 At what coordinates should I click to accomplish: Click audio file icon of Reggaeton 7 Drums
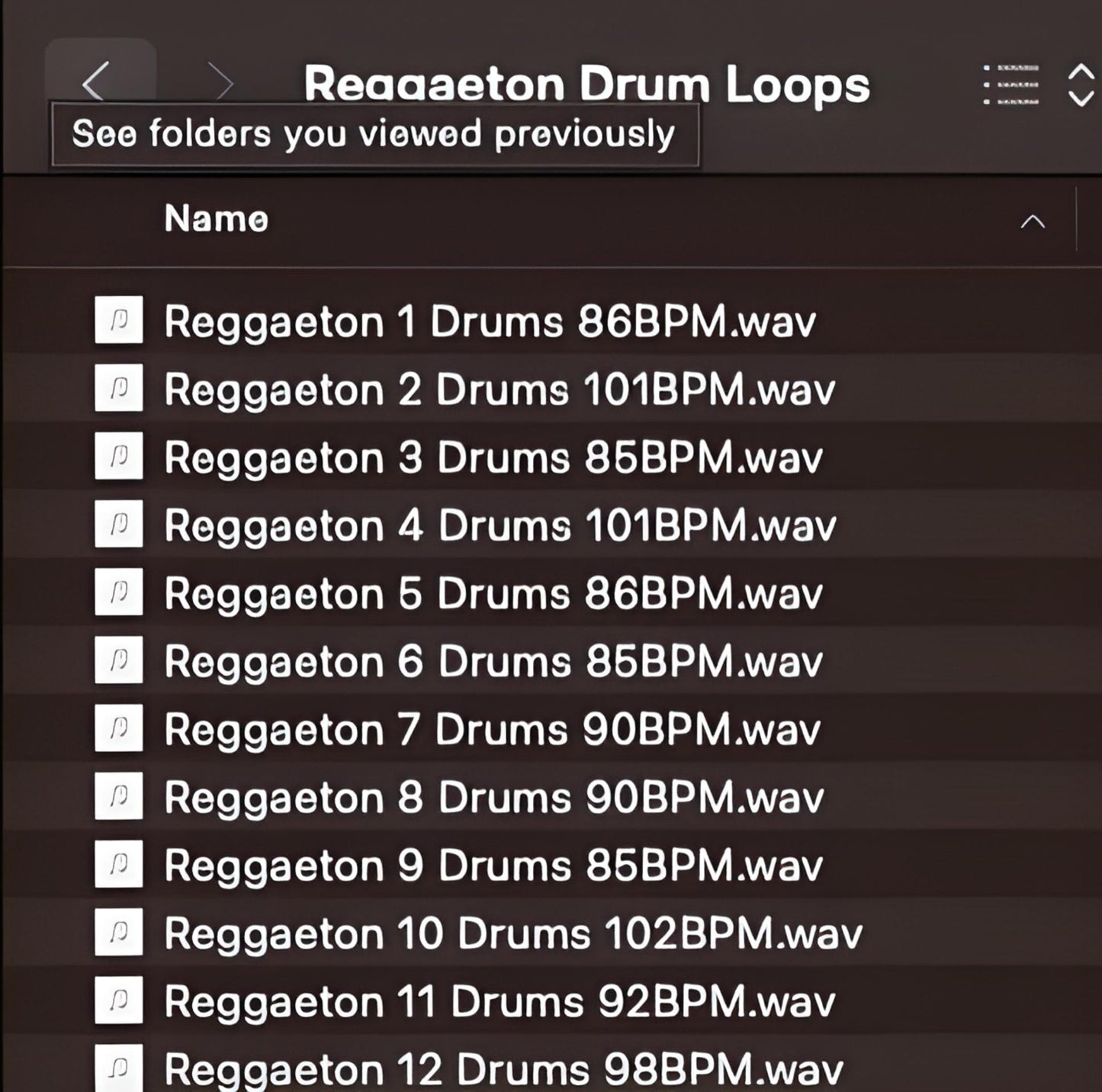click(118, 727)
